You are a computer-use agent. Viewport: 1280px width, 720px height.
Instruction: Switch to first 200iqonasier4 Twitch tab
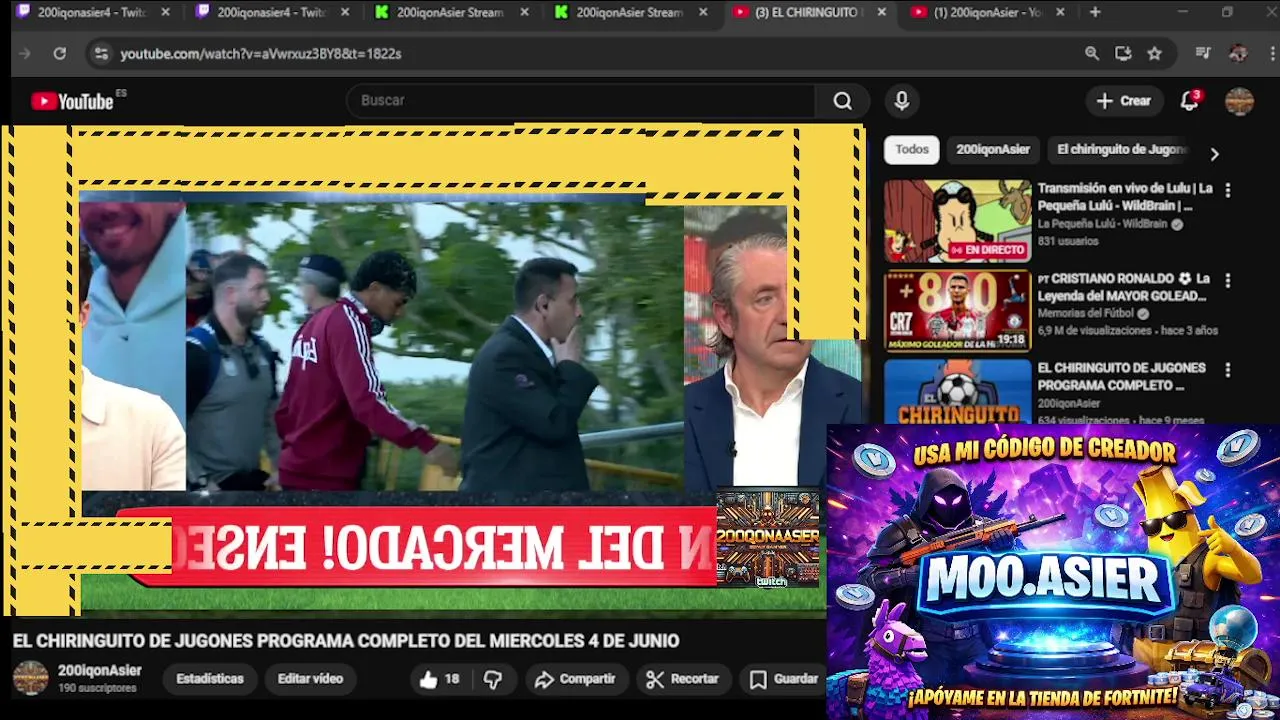(92, 12)
